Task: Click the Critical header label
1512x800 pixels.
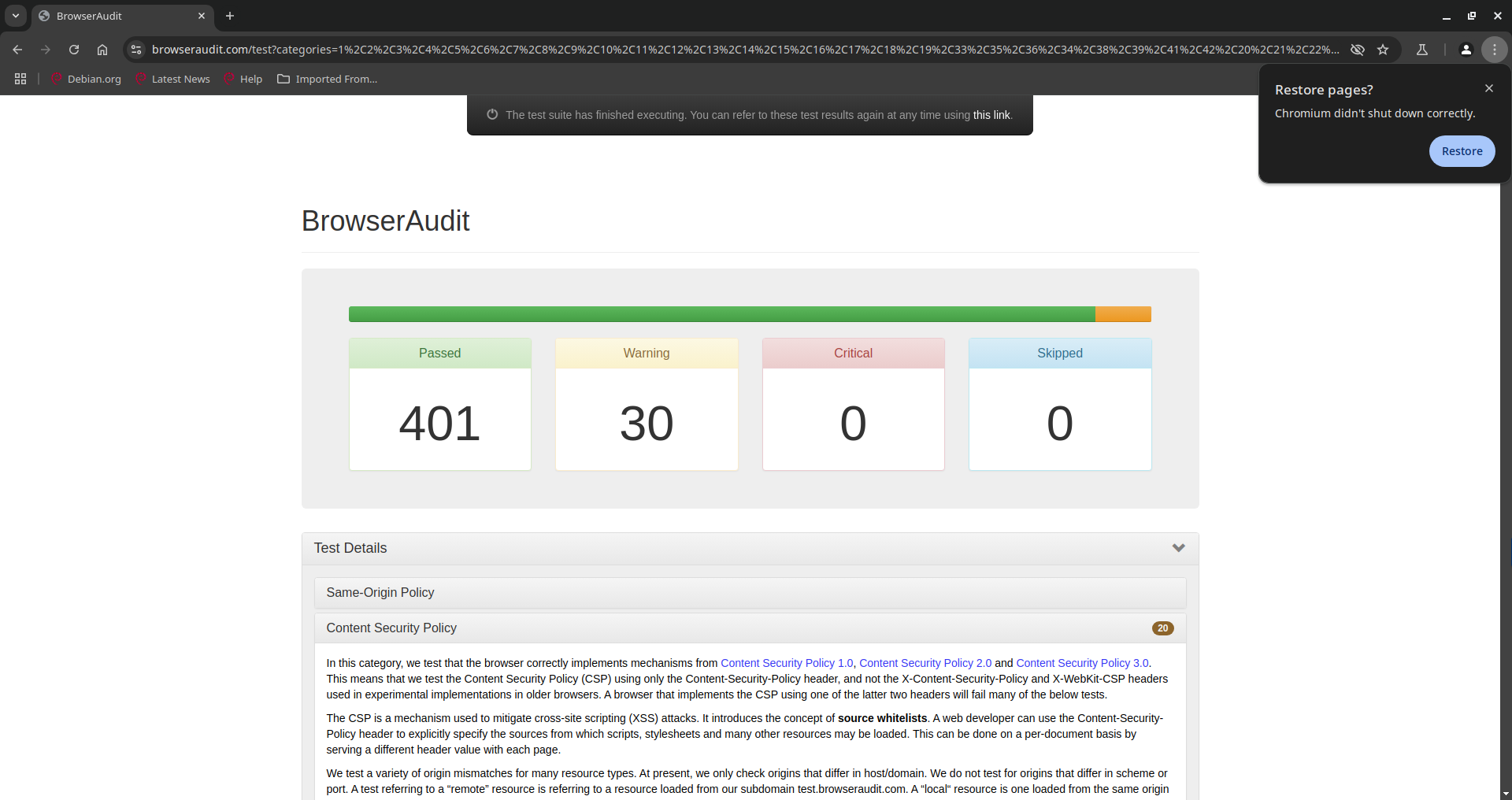Action: 854,354
